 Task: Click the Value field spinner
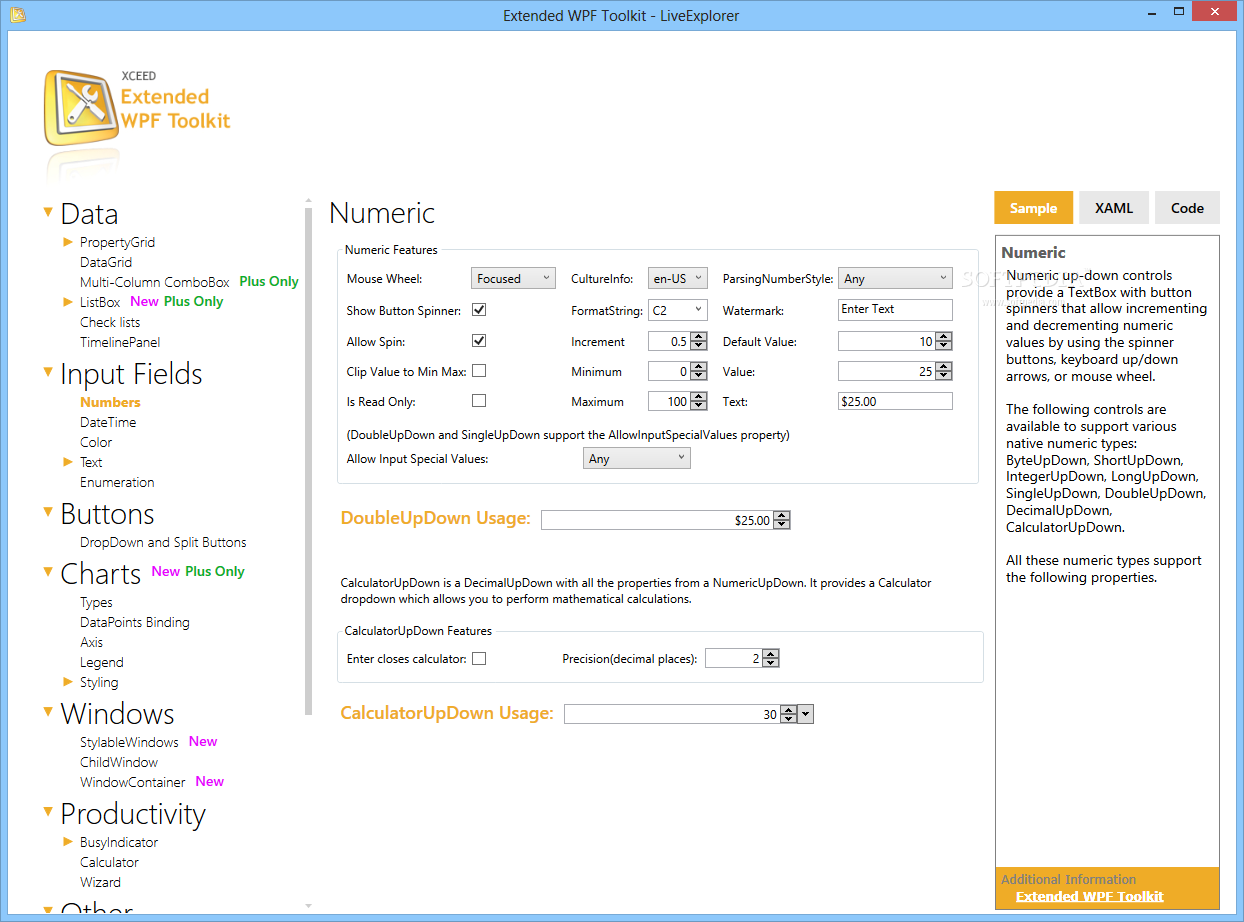(x=943, y=371)
